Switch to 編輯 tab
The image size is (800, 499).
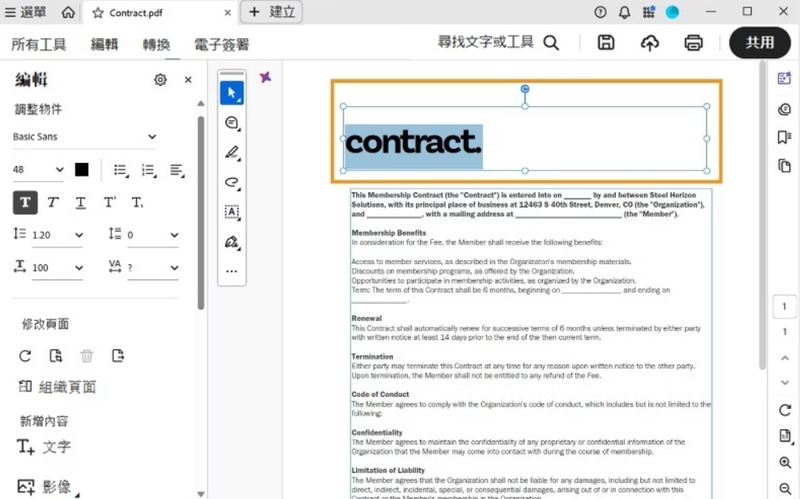tap(104, 44)
